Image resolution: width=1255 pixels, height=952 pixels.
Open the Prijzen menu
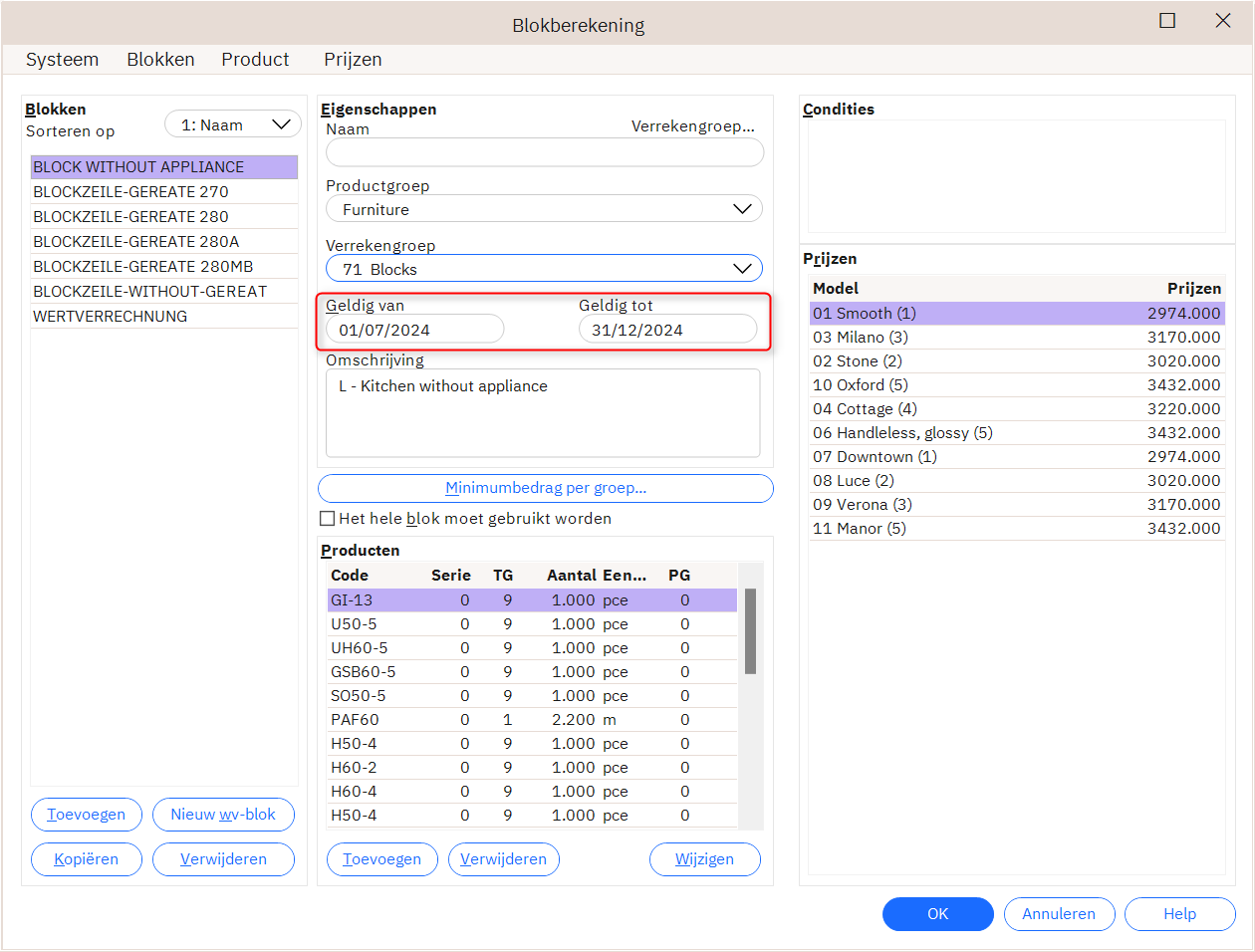[x=353, y=60]
